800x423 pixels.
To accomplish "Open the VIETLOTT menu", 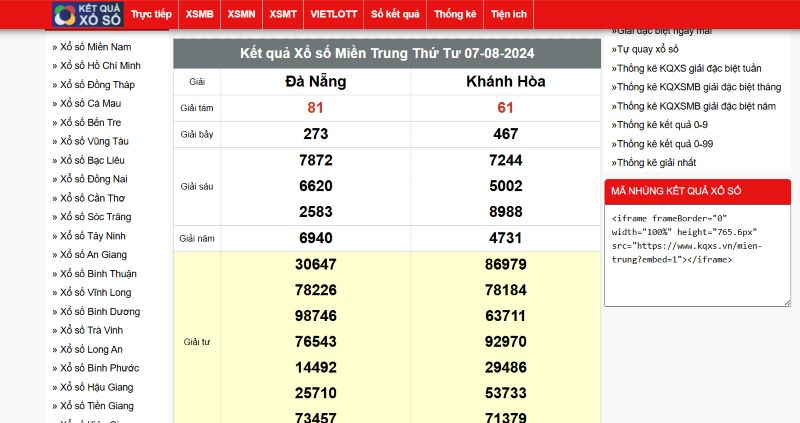I will (332, 14).
